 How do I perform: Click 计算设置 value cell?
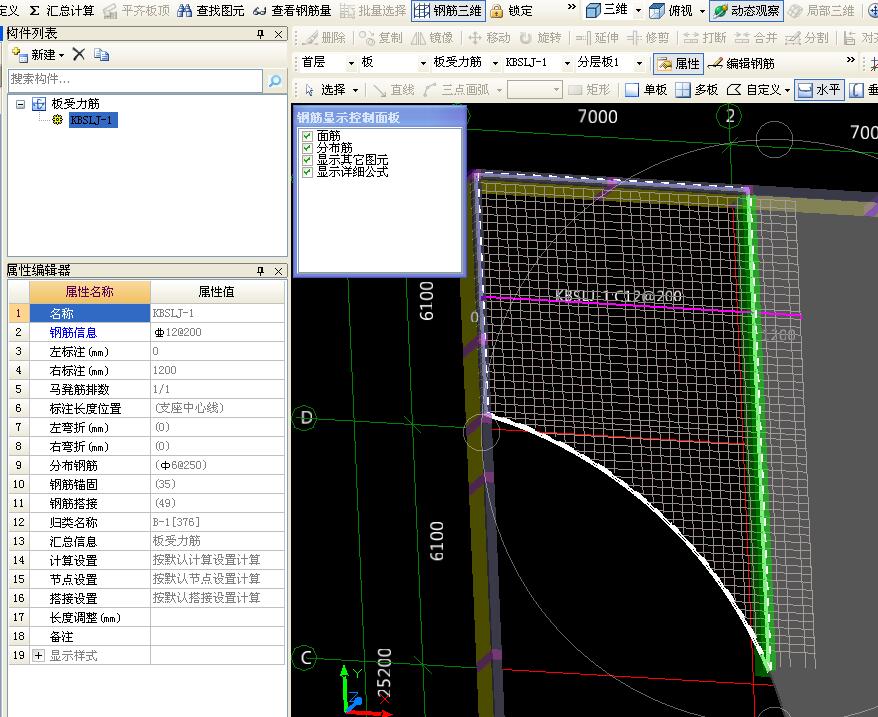coord(218,560)
